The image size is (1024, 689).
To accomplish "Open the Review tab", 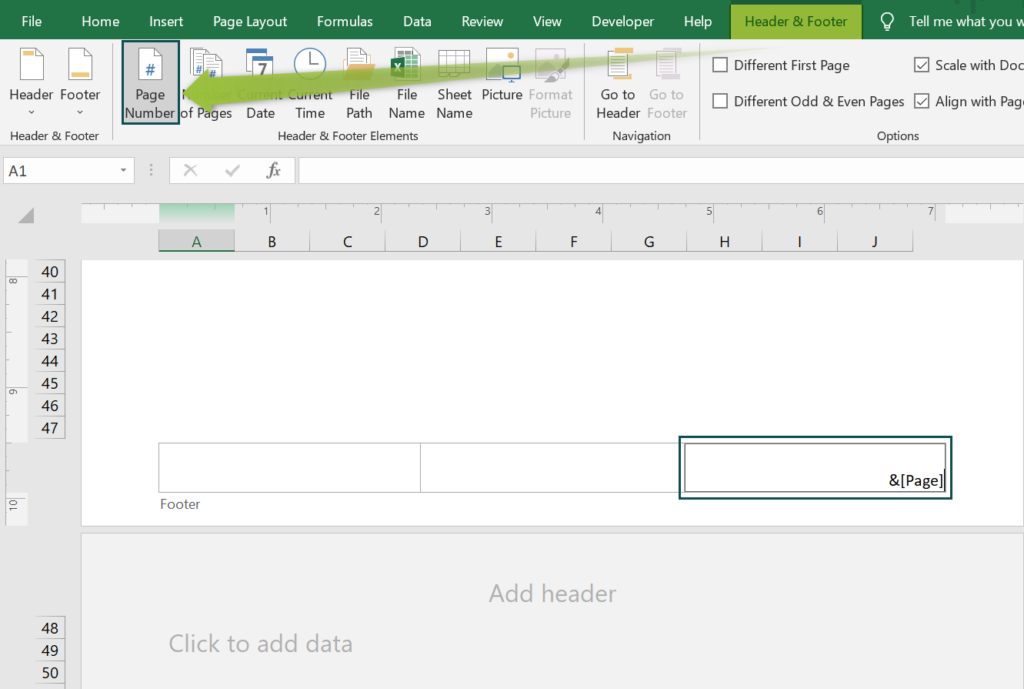I will (x=482, y=21).
